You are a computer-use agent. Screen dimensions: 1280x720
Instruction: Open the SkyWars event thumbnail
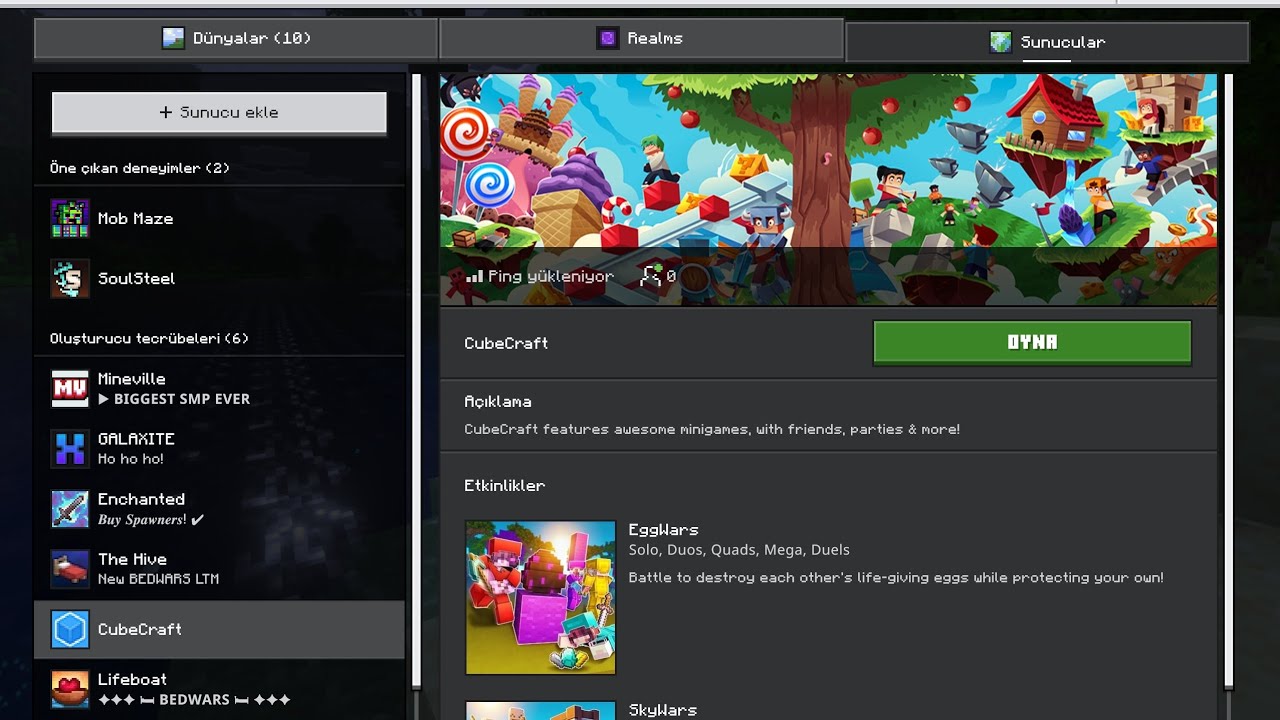(x=540, y=710)
